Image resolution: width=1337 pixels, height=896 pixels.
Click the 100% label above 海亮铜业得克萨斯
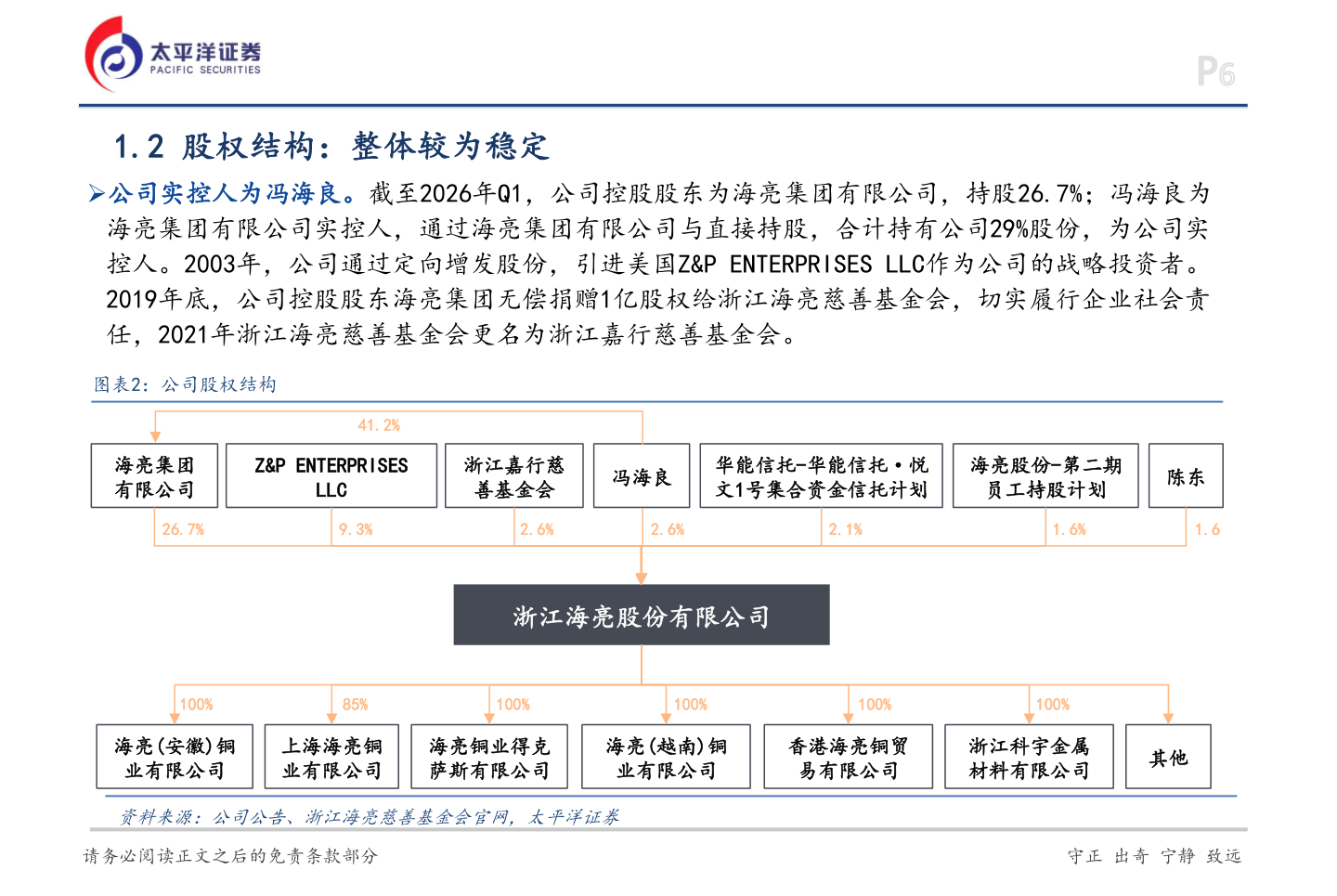[x=513, y=705]
